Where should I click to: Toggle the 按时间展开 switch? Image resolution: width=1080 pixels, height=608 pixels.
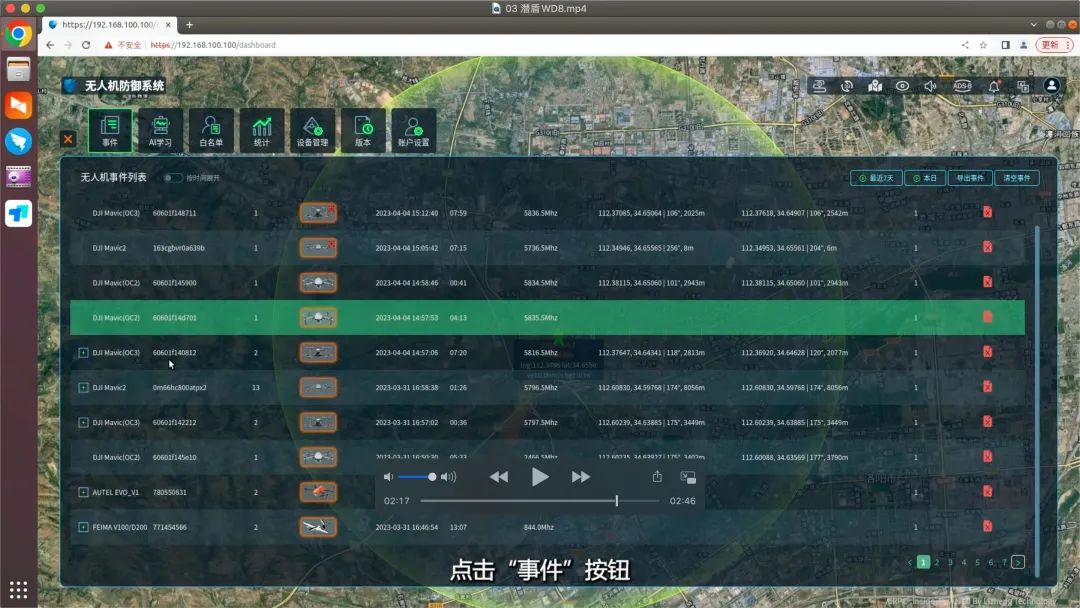(173, 178)
